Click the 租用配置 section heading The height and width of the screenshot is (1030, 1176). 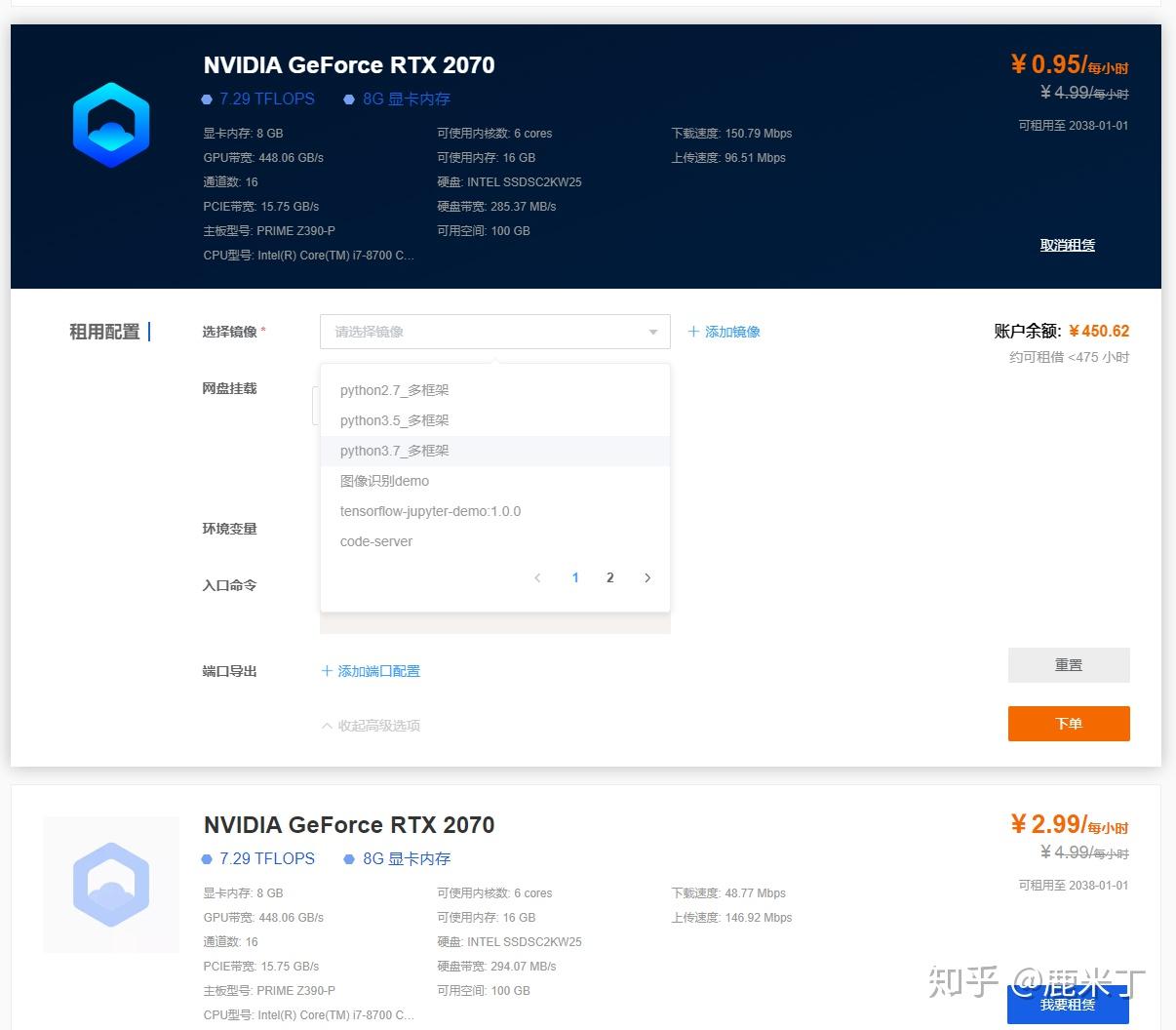(104, 332)
